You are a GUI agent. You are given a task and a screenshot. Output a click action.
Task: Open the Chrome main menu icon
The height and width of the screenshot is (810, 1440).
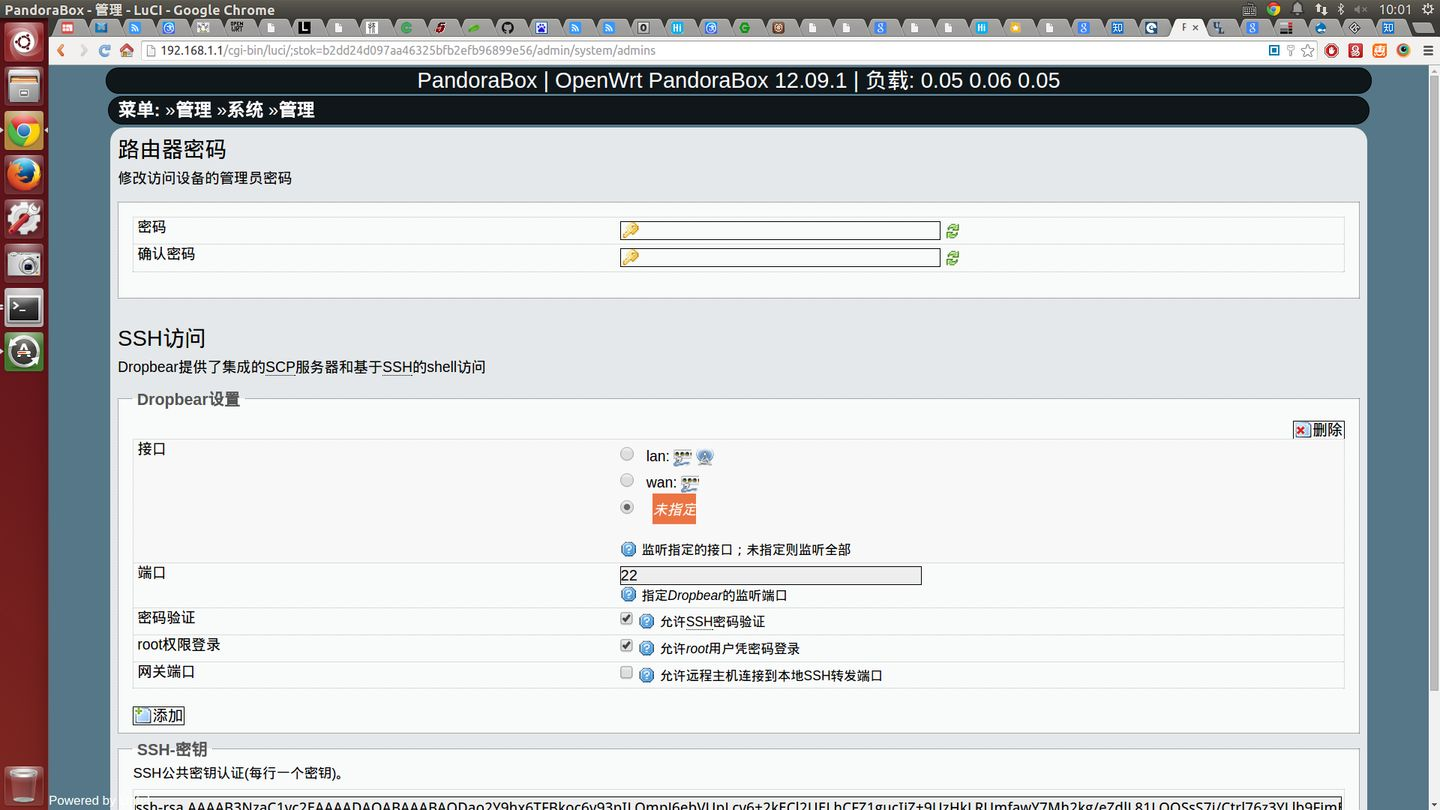pos(1426,50)
